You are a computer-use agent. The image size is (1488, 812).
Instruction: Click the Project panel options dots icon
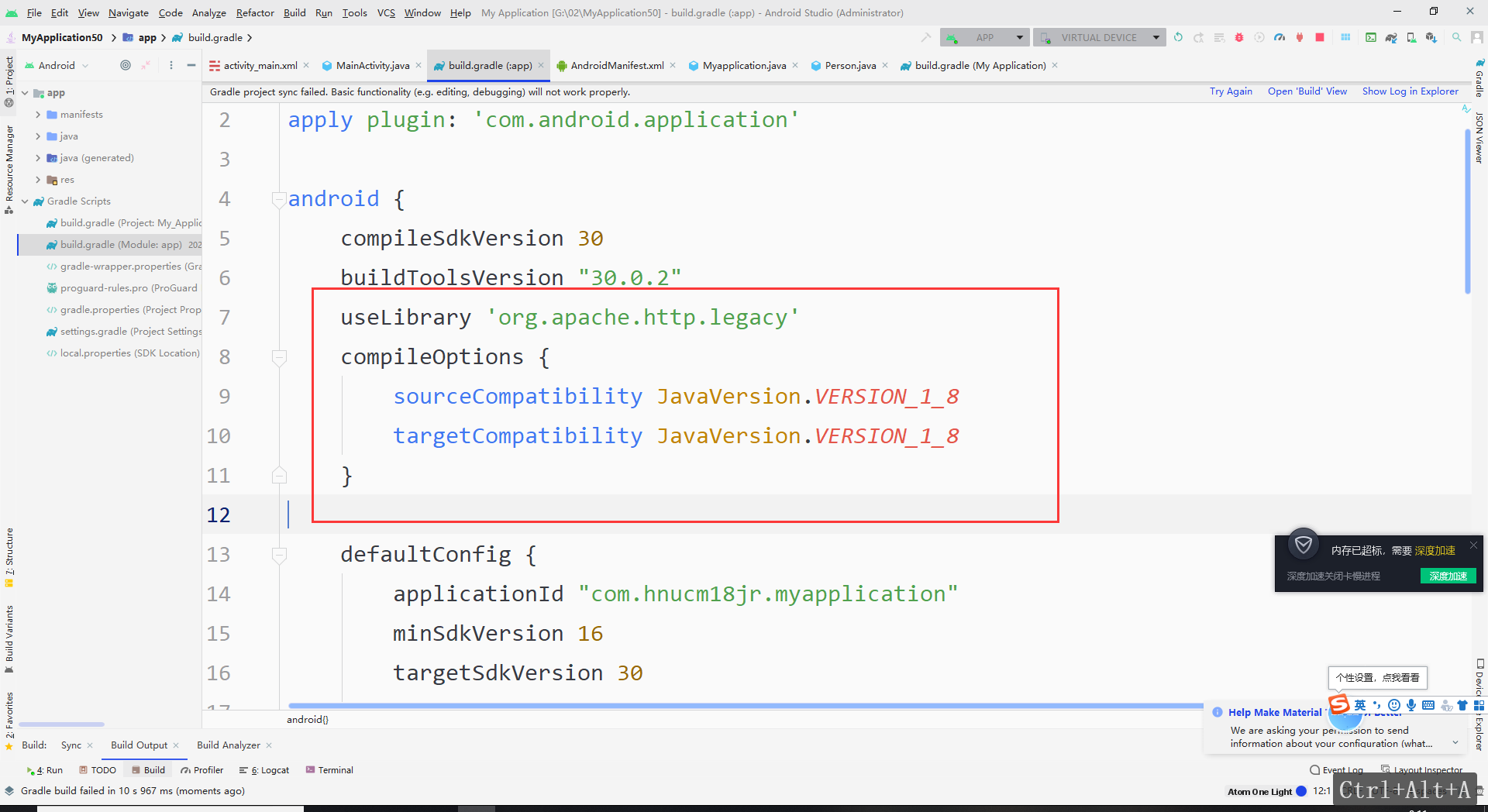point(171,65)
